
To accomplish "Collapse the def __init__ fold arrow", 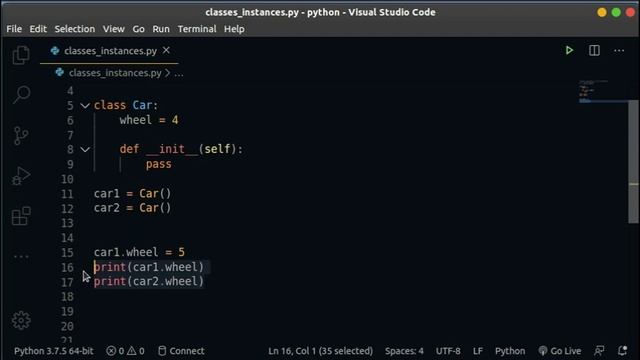I will pyautogui.click(x=85, y=149).
